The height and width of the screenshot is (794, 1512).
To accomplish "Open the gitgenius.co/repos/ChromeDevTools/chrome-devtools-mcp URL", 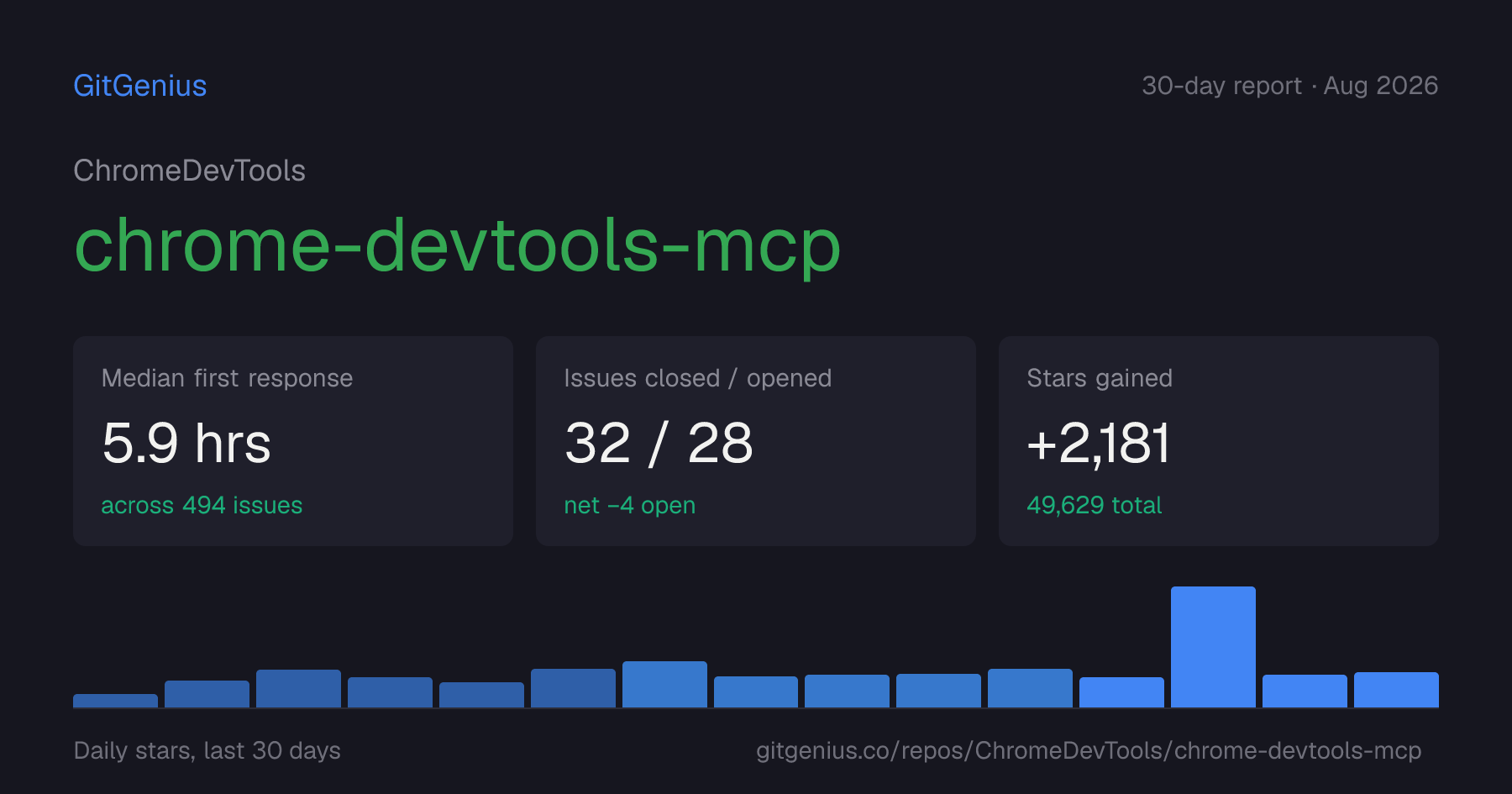I will [x=1089, y=750].
